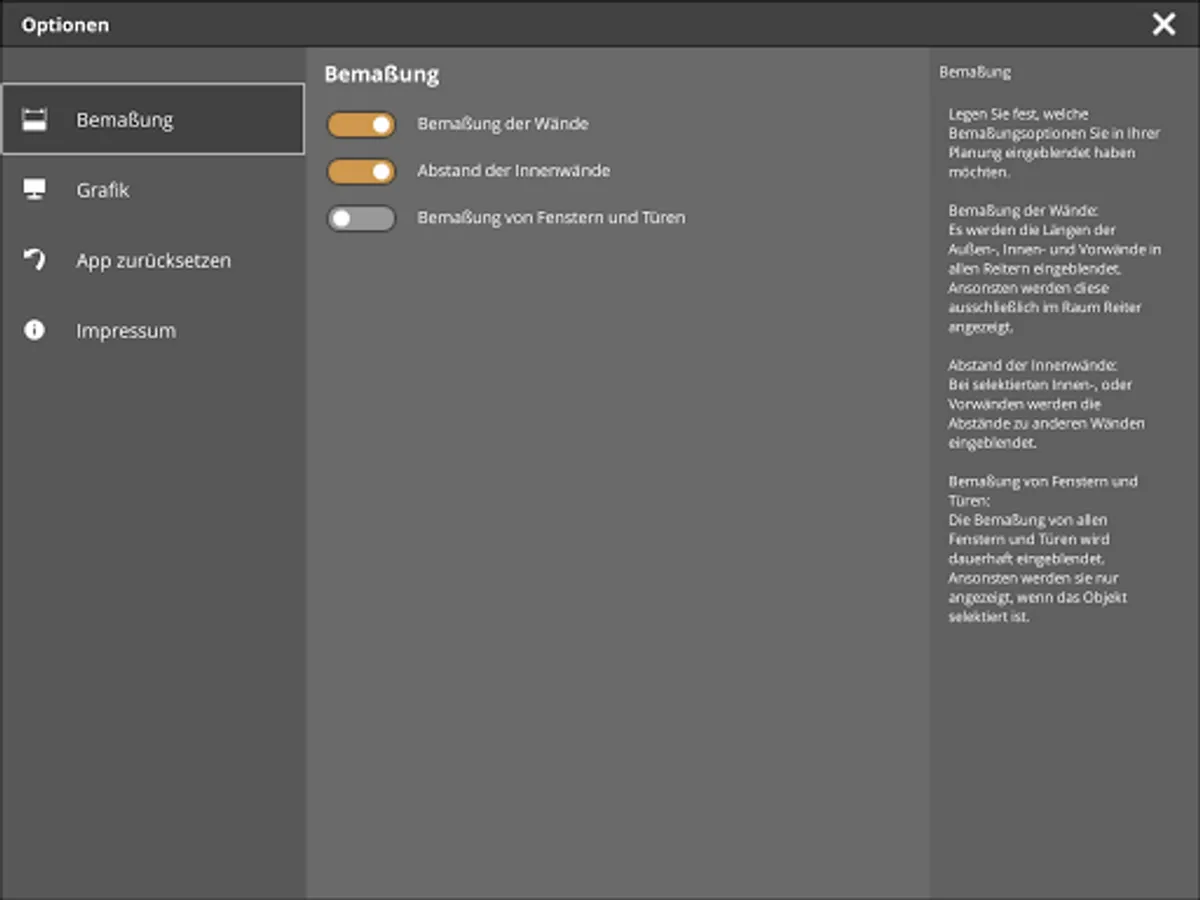The height and width of the screenshot is (900, 1200).
Task: Click the Impressum info circle icon
Action: point(35,330)
